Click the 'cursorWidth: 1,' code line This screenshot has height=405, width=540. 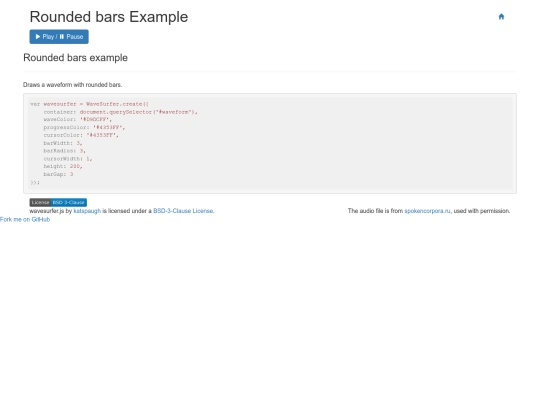point(68,159)
